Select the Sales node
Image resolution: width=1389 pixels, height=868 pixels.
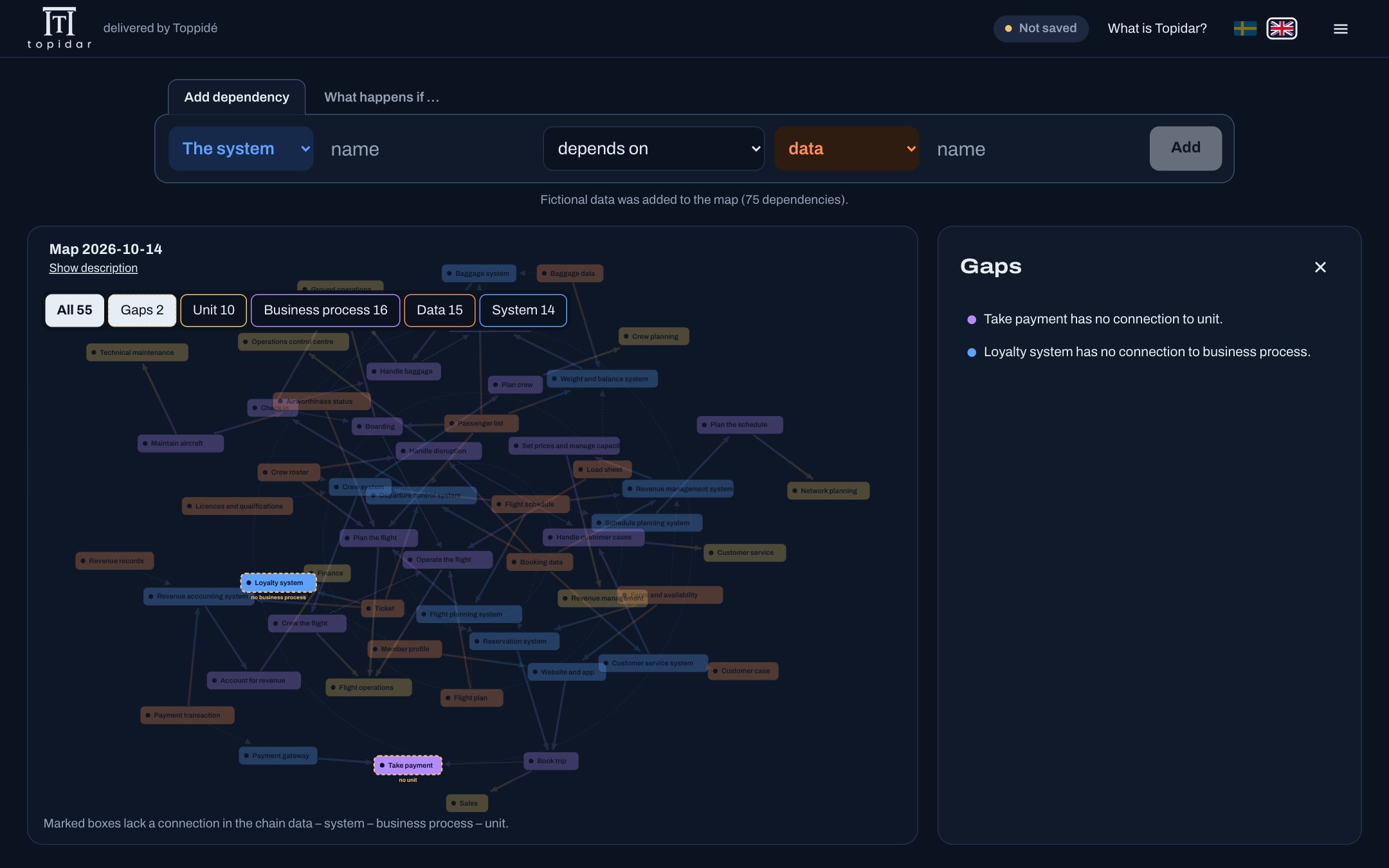coord(467,803)
